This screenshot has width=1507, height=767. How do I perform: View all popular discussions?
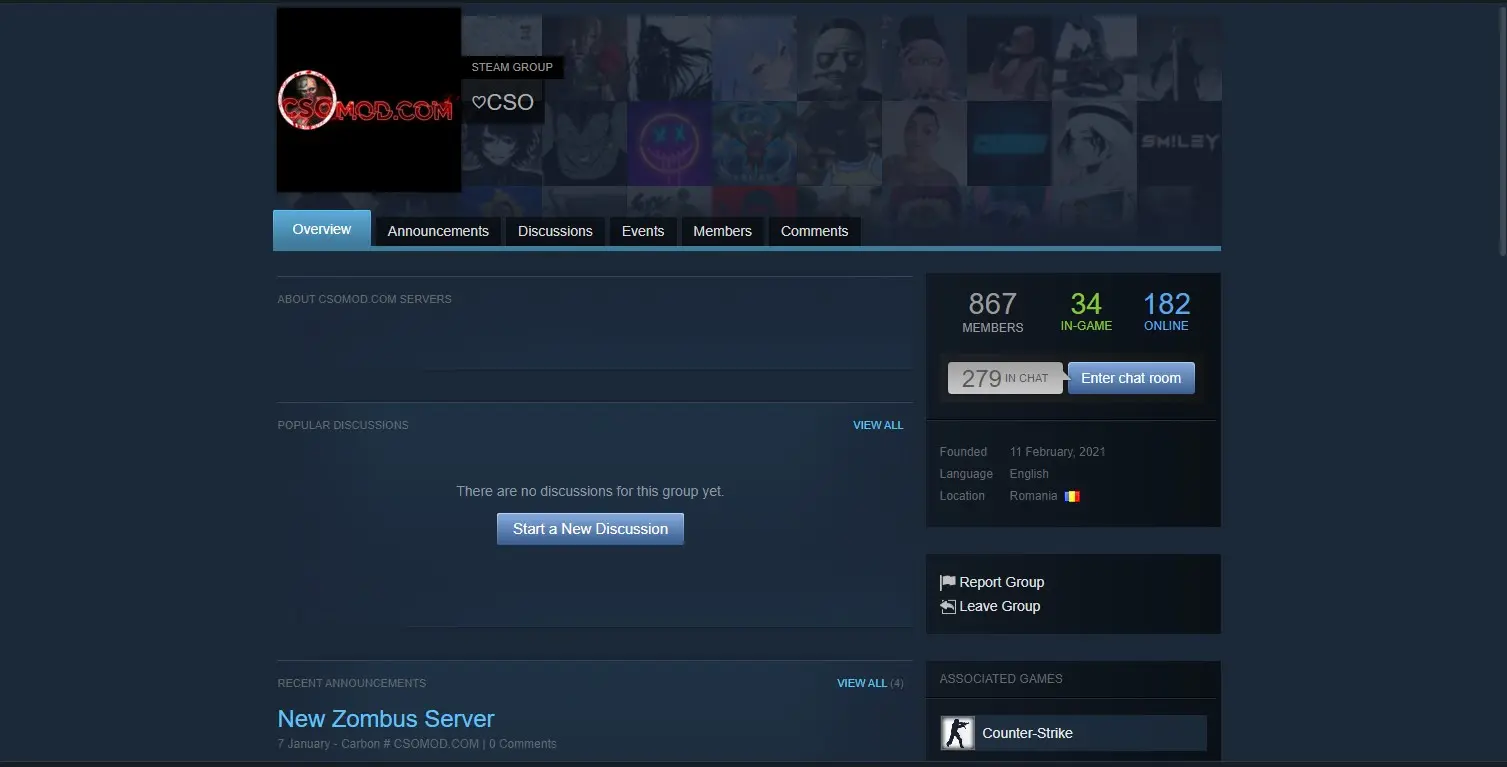pos(878,425)
